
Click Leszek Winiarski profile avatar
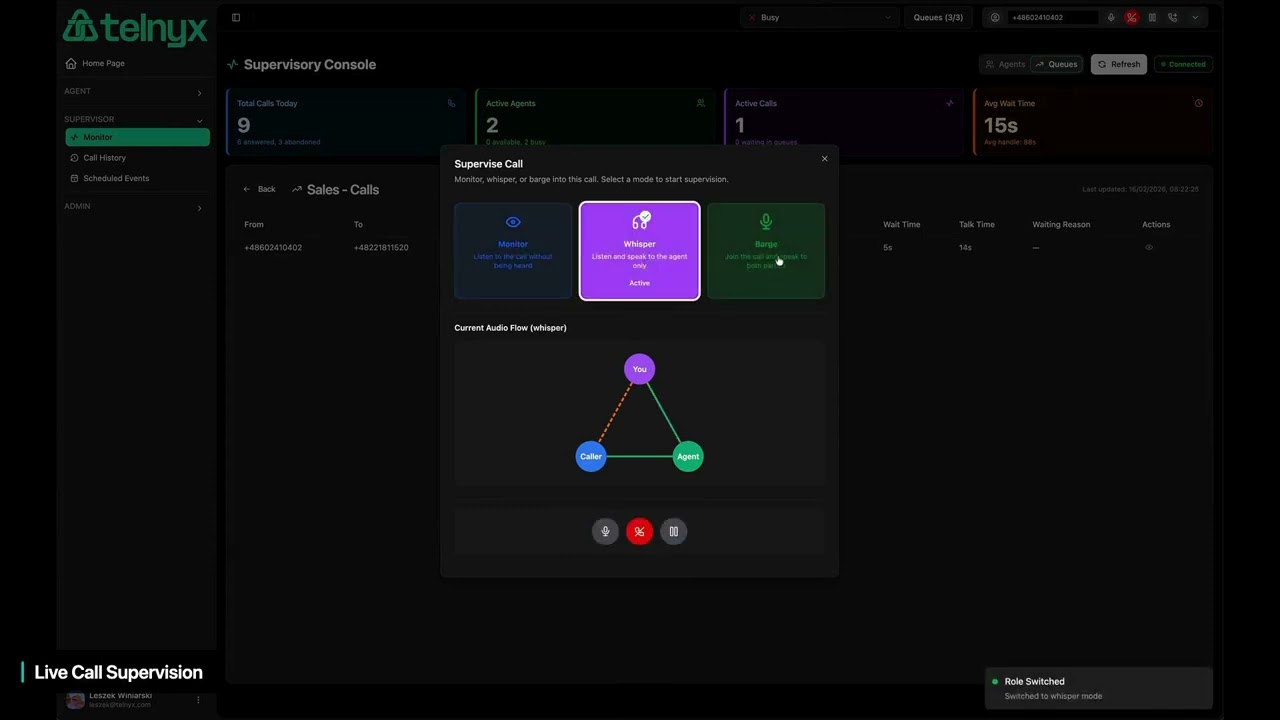click(75, 700)
